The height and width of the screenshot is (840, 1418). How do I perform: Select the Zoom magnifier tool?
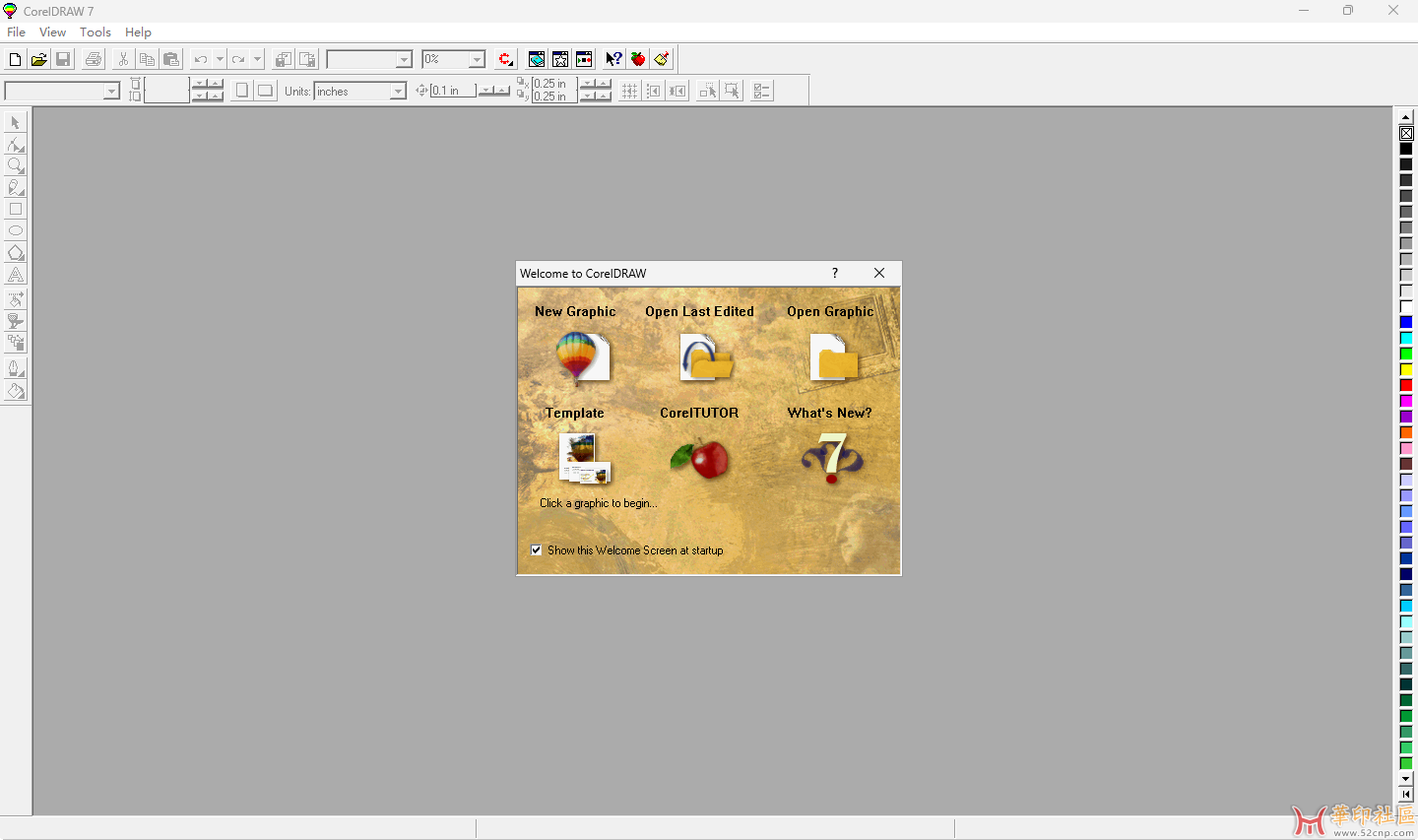(16, 165)
